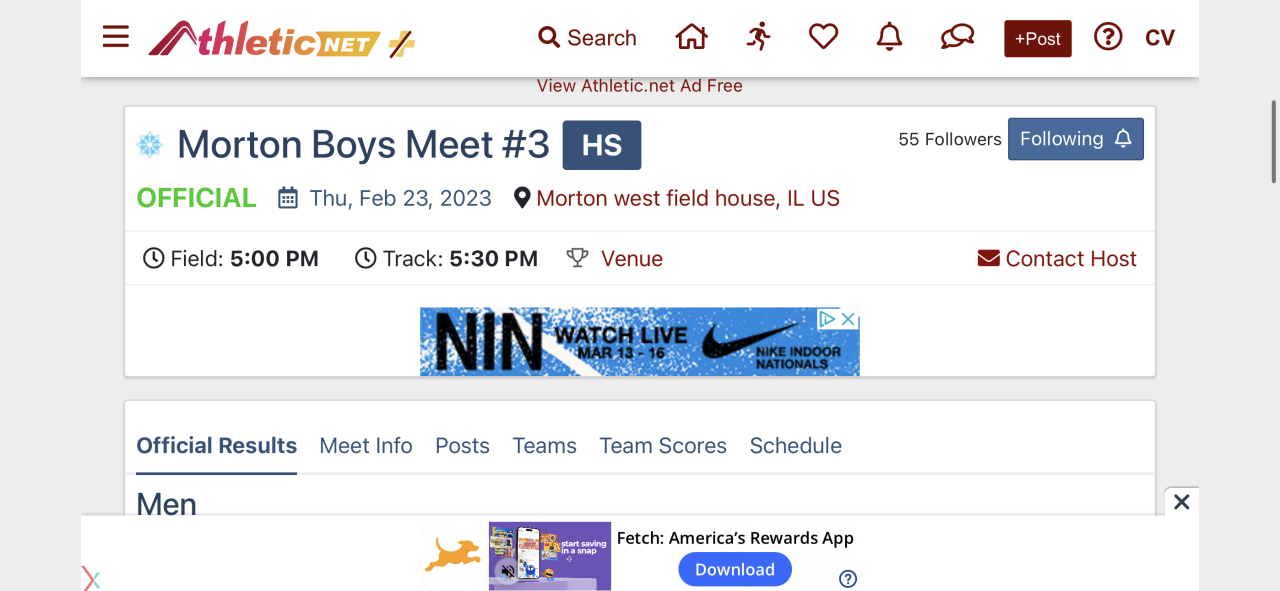1280x591 pixels.
Task: Open the running athlete icon
Action: [x=759, y=38]
